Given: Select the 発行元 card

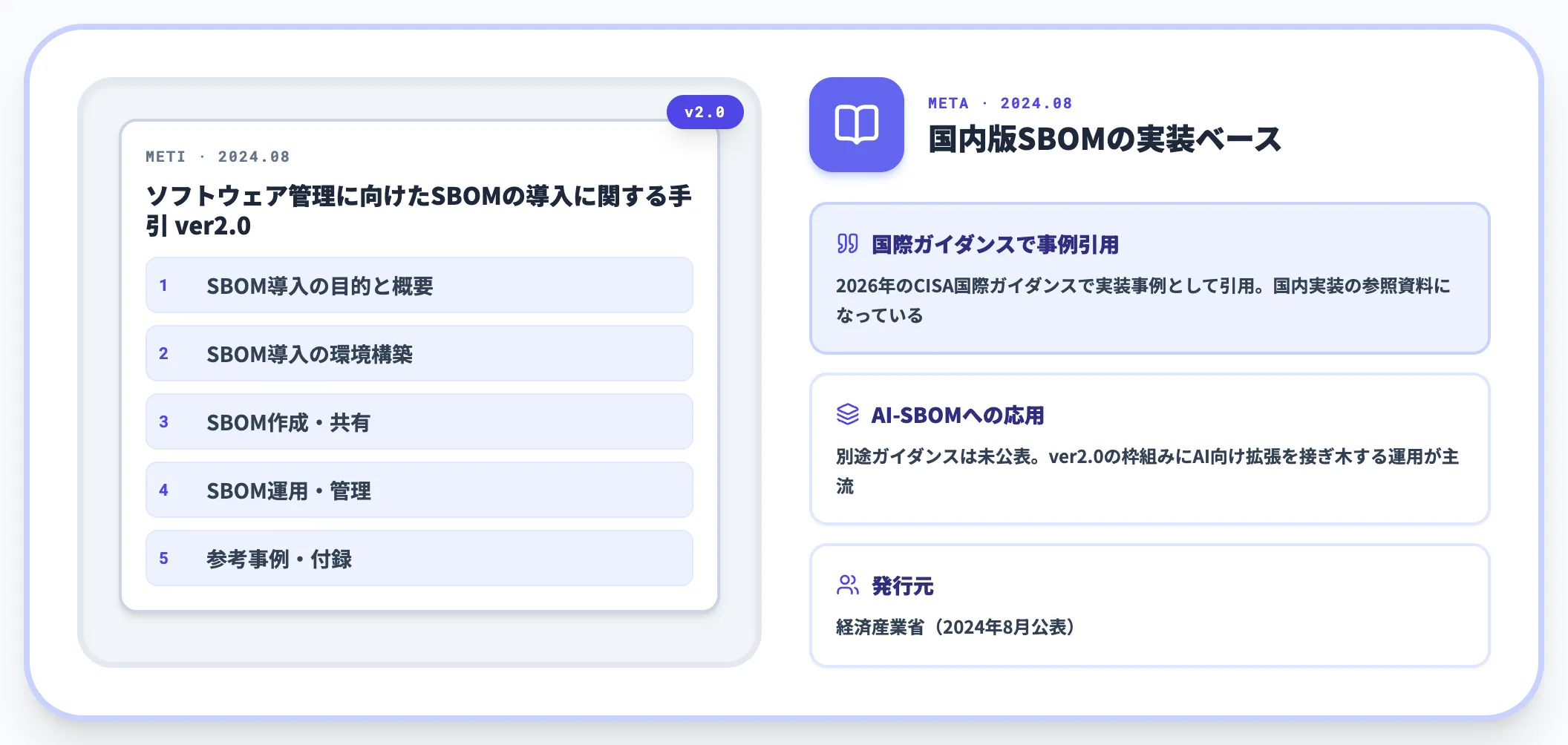Looking at the screenshot, I should coord(1149,605).
